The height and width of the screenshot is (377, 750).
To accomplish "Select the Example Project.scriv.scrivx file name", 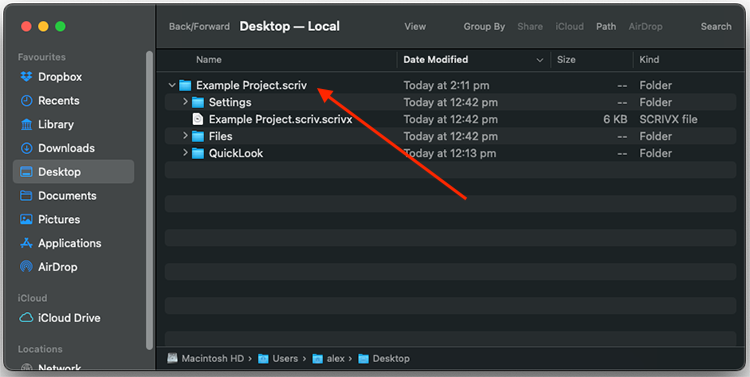I will [x=280, y=119].
